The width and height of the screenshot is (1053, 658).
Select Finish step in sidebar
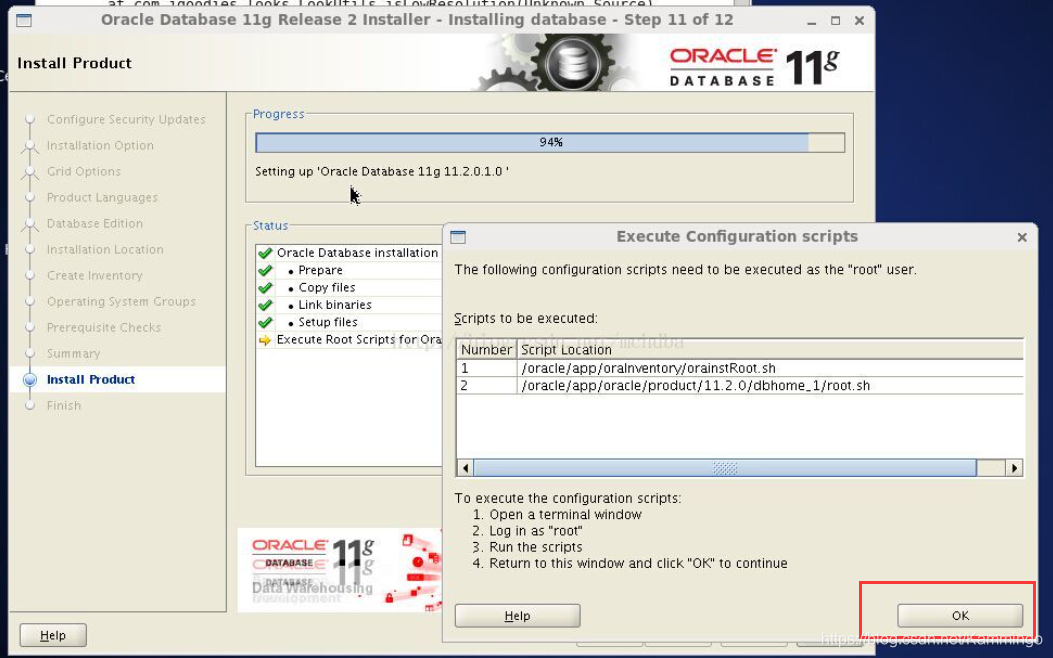pos(64,406)
